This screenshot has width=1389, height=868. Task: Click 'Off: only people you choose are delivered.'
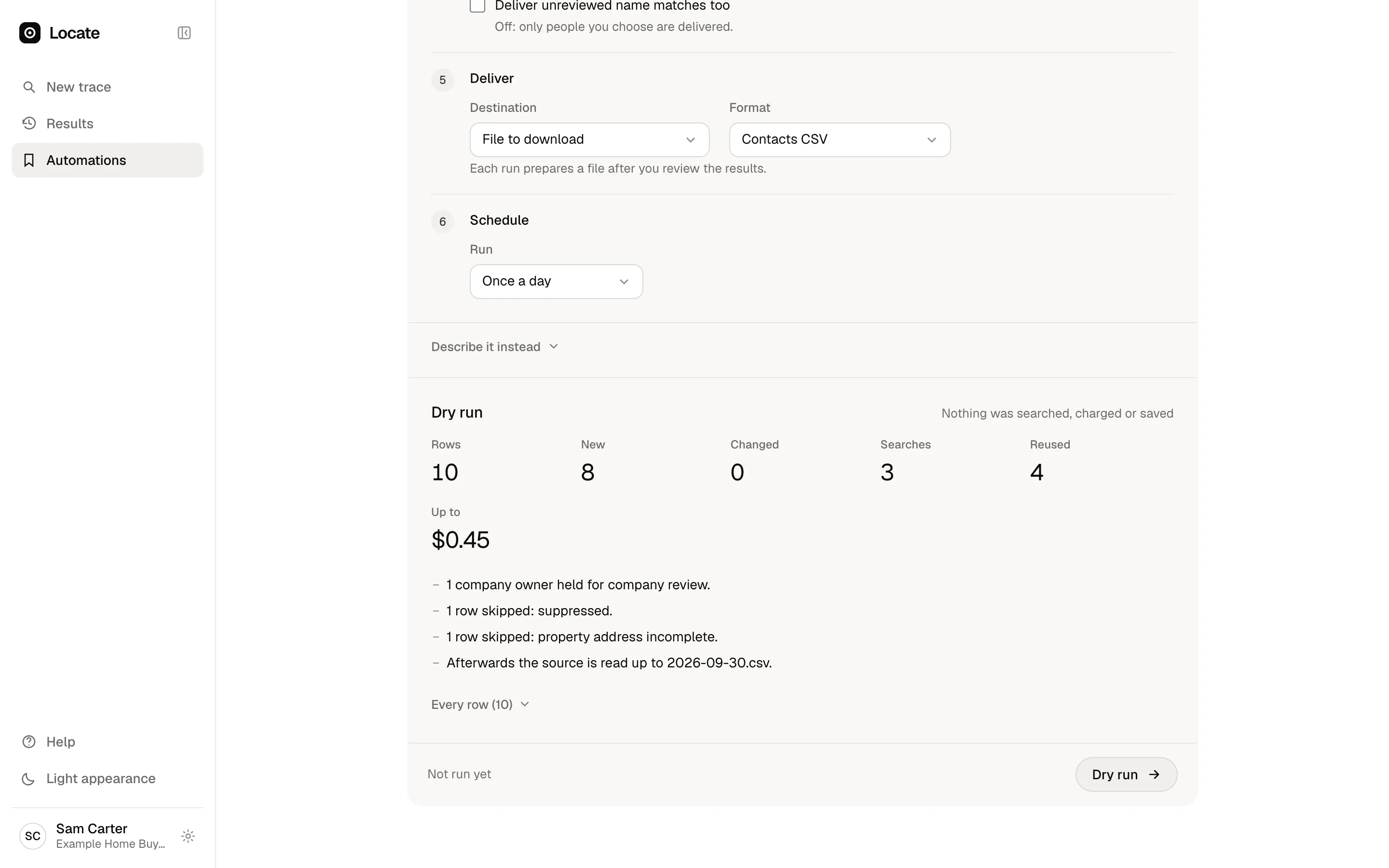point(613,27)
